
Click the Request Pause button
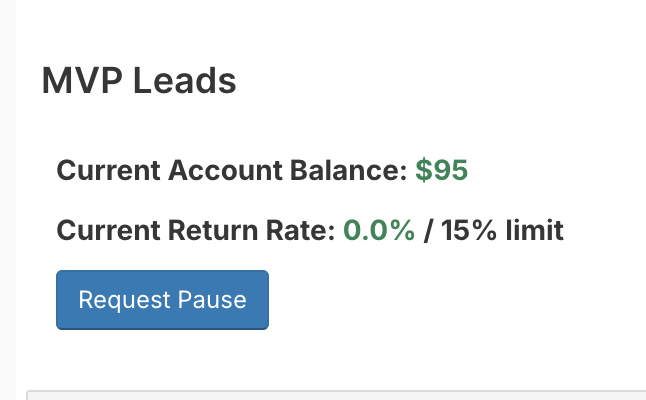coord(162,300)
